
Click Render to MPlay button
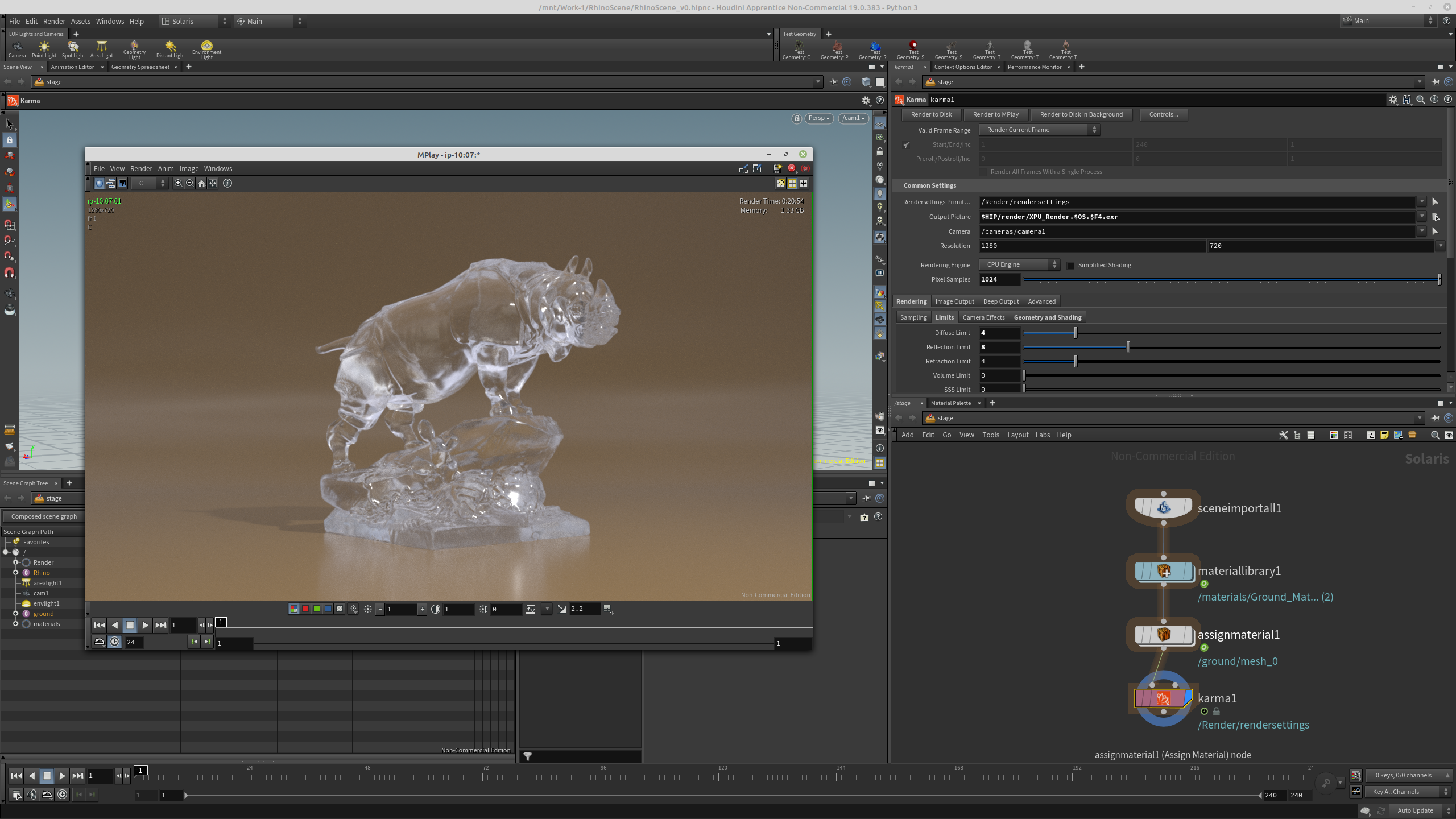coord(995,114)
